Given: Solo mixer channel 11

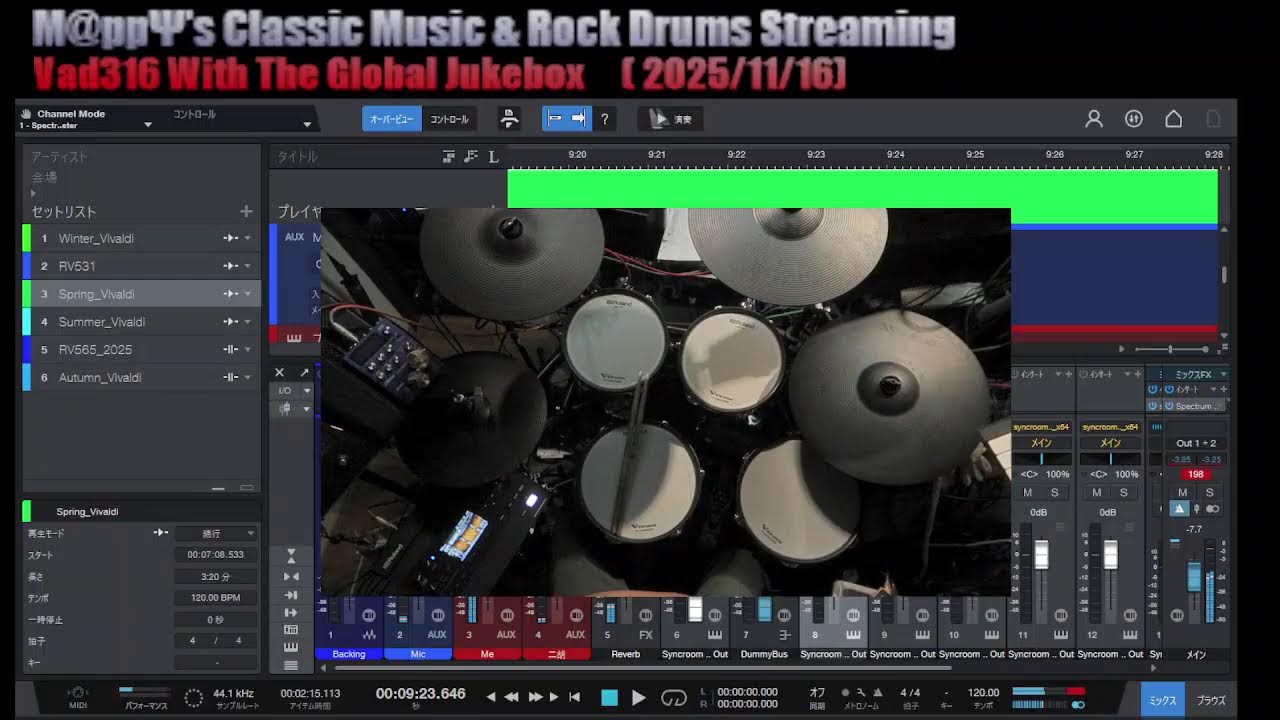Looking at the screenshot, I should [1054, 492].
